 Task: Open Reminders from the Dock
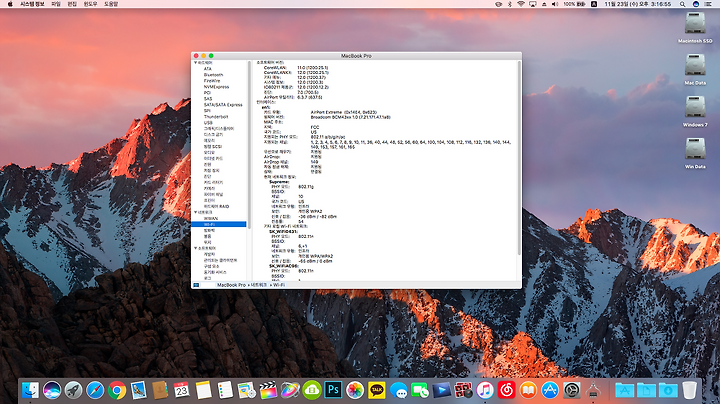[x=225, y=390]
